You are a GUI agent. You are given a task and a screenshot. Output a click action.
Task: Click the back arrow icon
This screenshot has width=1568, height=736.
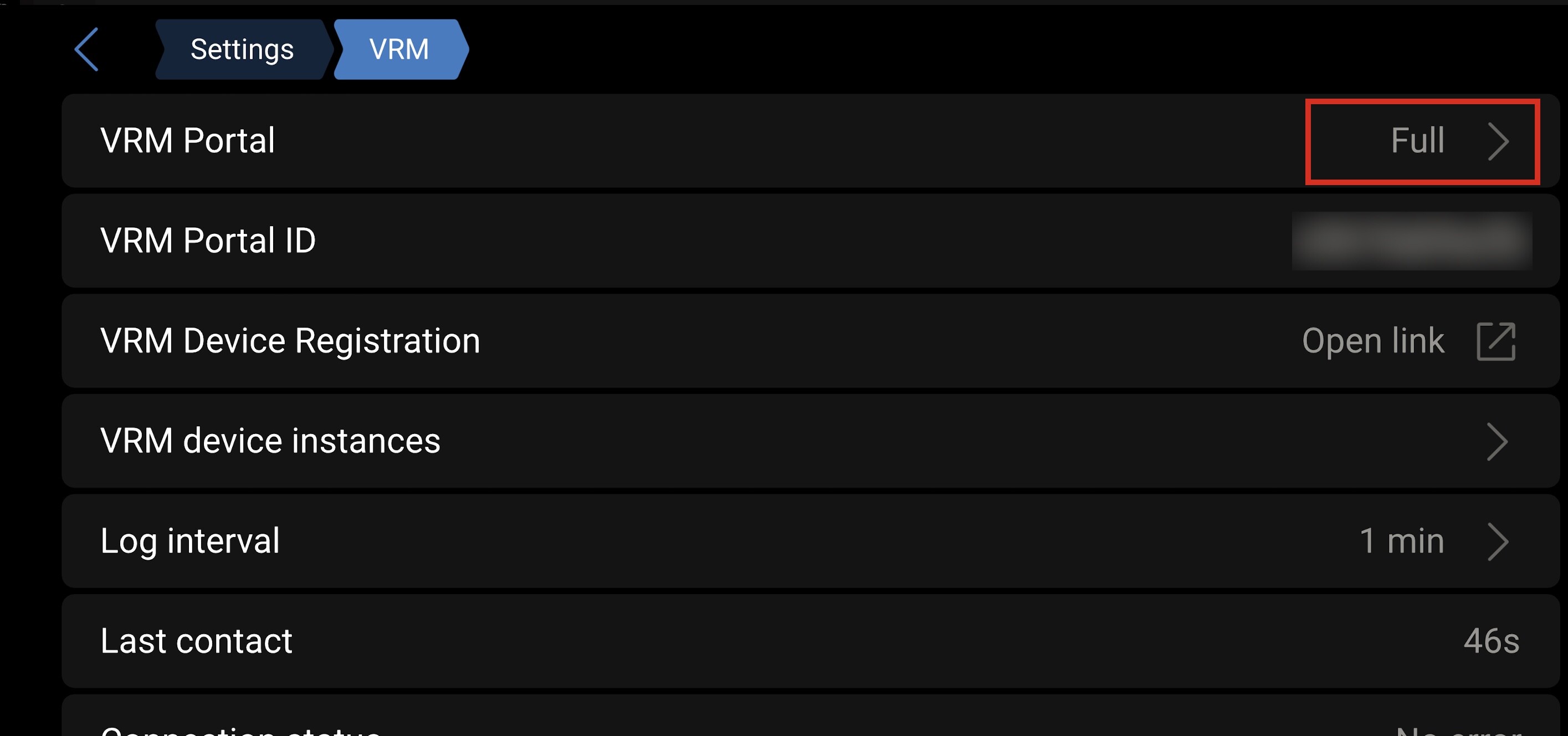(86, 49)
